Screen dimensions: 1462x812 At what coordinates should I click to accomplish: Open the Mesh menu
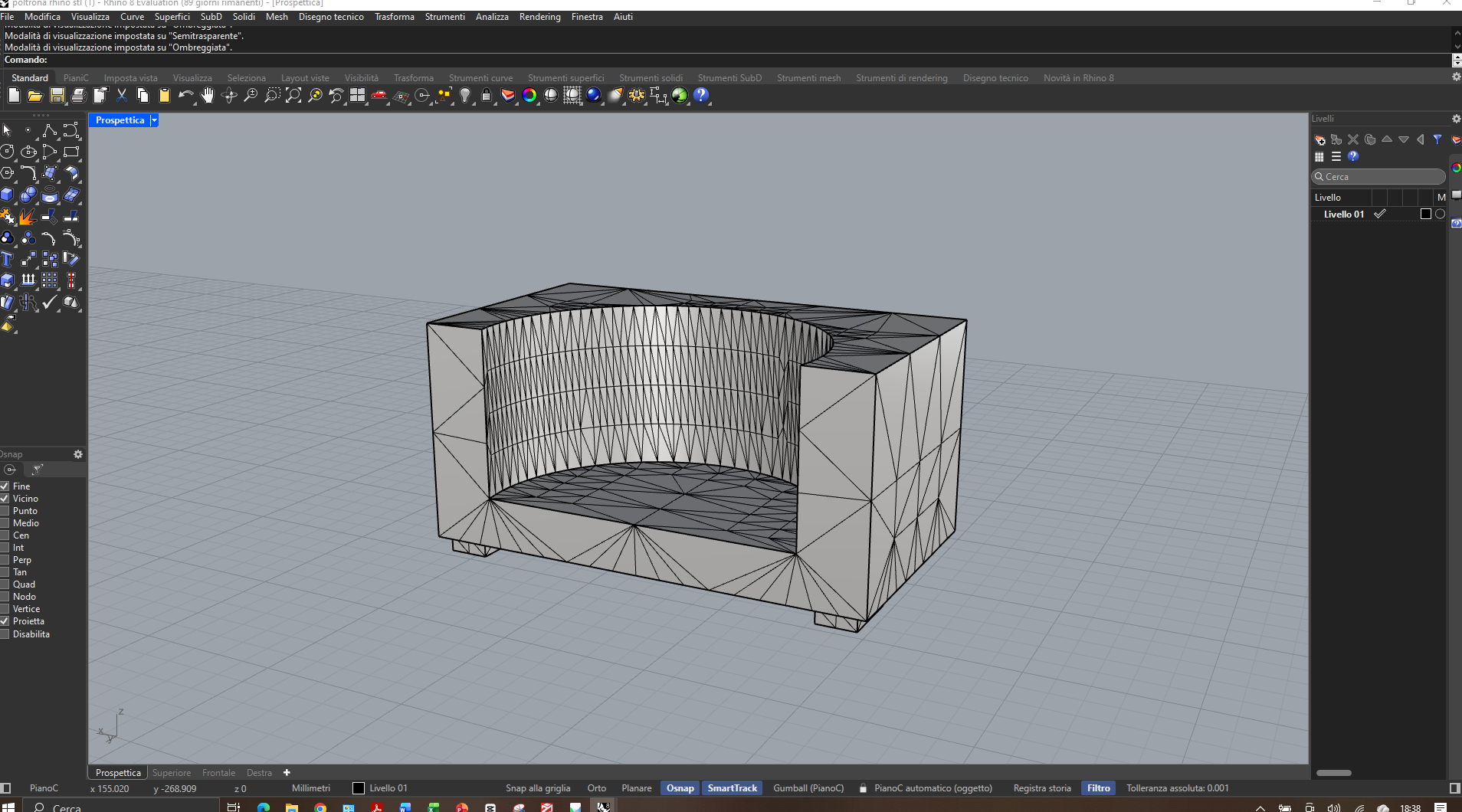[277, 17]
